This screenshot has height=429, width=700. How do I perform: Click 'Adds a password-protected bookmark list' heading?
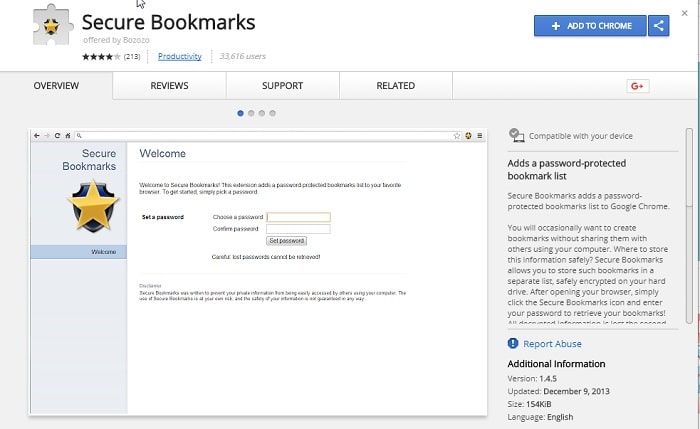coord(567,170)
